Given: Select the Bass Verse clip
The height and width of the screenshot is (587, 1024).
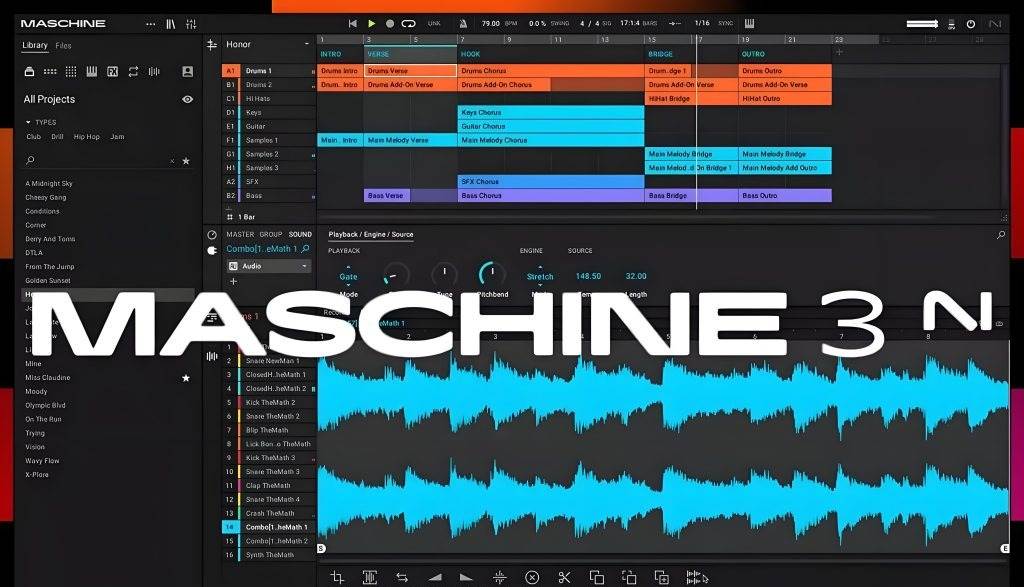Looking at the screenshot, I should point(387,195).
